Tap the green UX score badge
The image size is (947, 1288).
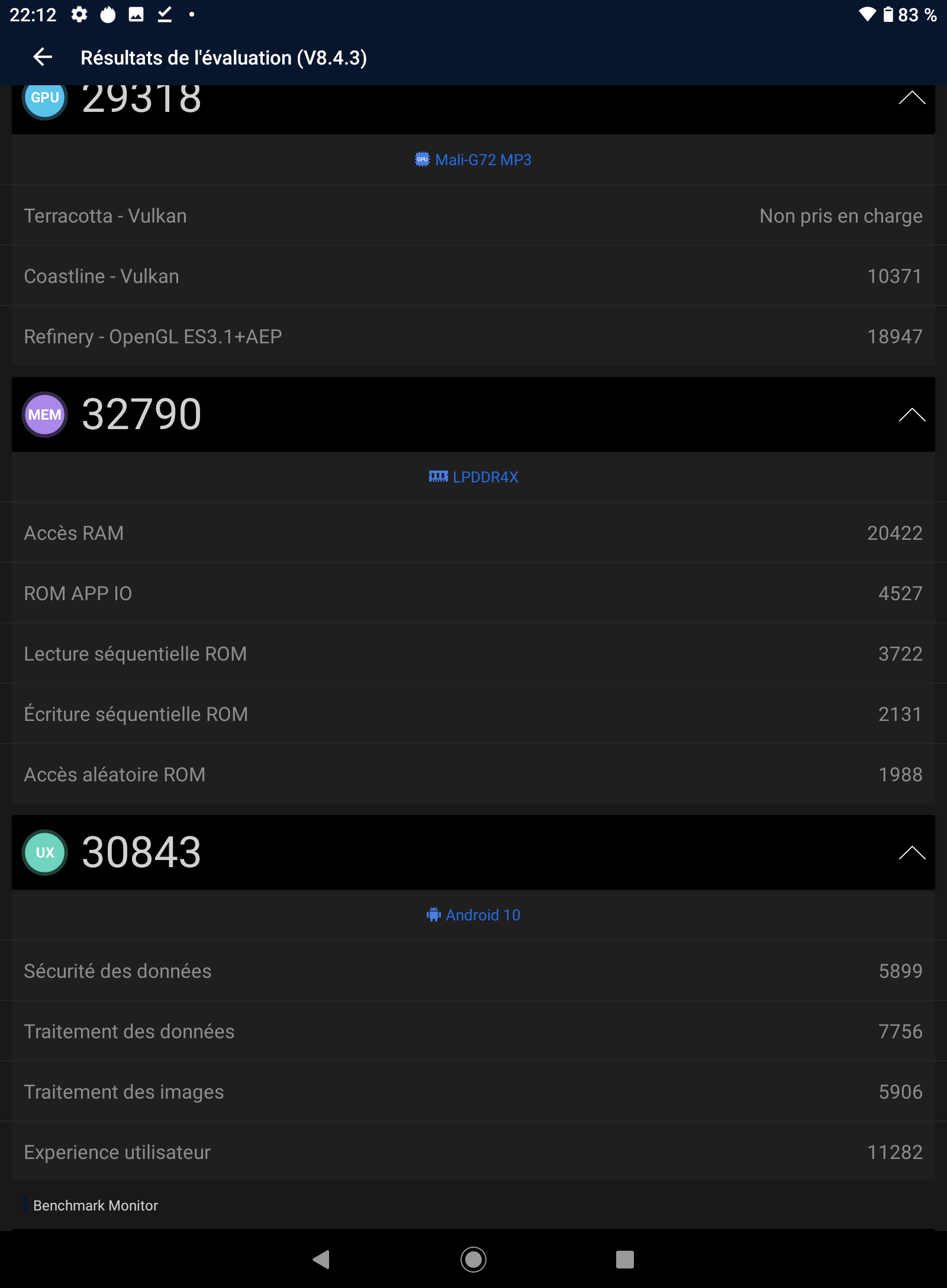tap(45, 852)
